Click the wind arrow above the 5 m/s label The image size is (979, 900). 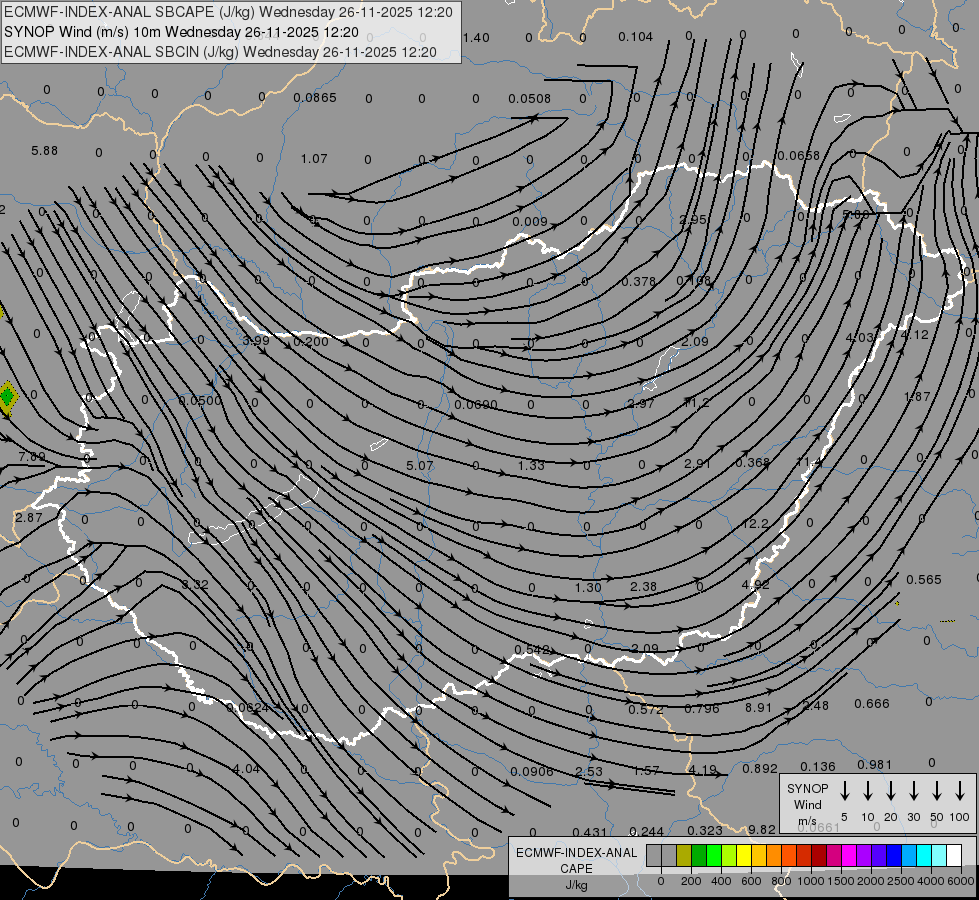[x=845, y=791]
